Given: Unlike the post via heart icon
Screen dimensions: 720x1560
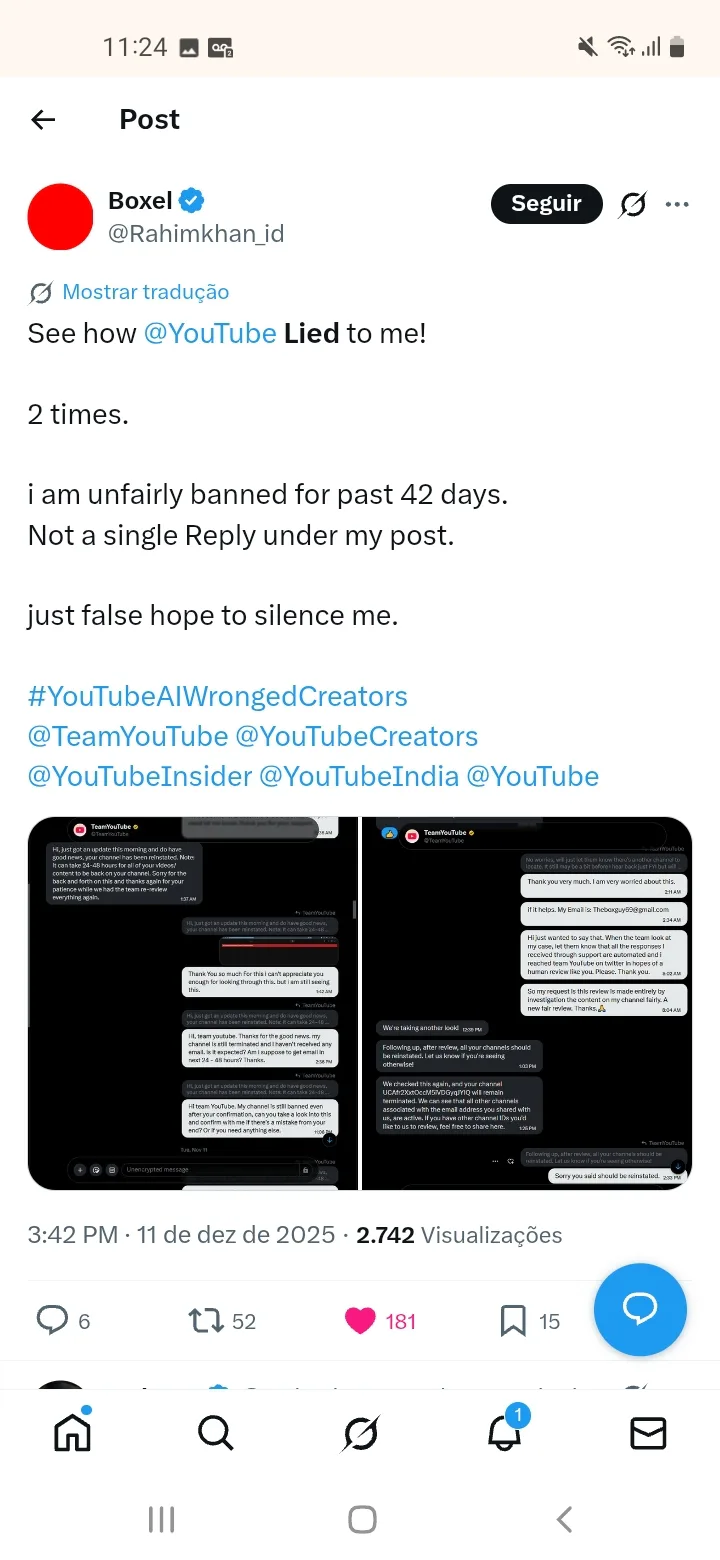Looking at the screenshot, I should [360, 1321].
